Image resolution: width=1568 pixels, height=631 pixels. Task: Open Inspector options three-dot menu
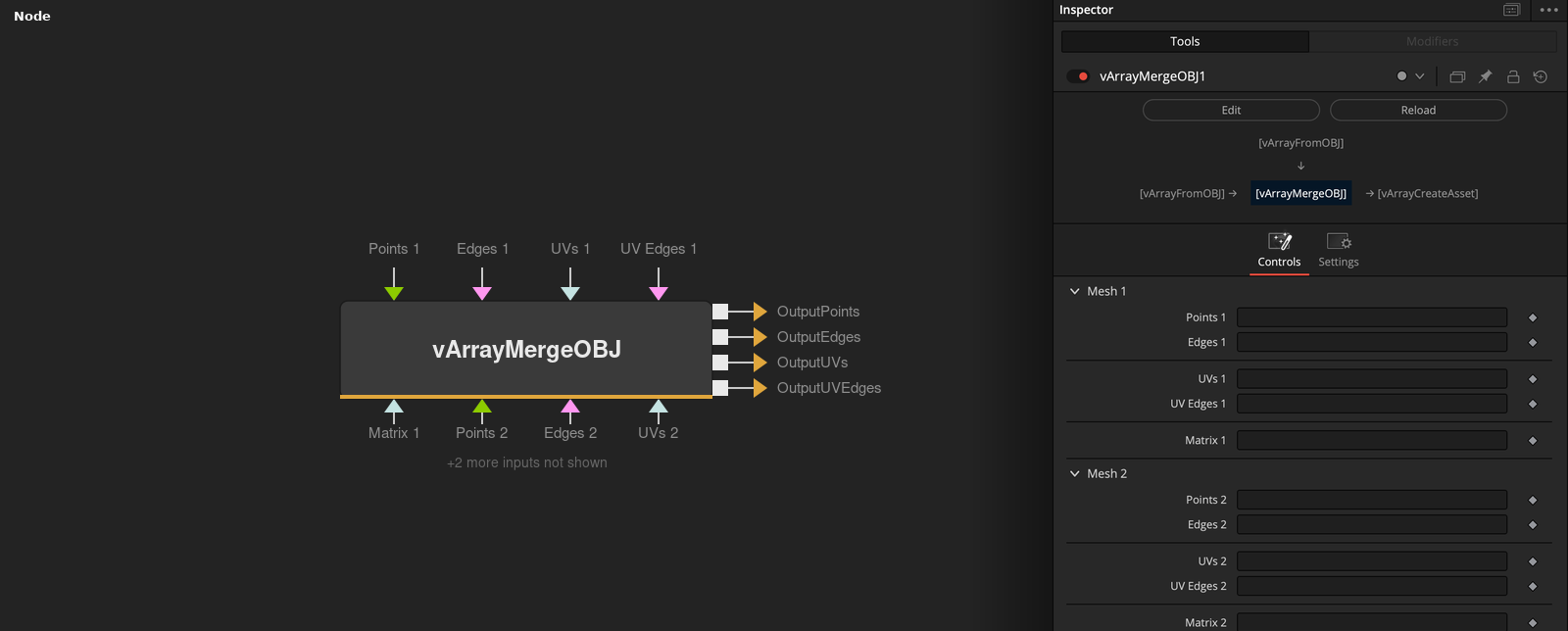pos(1548,10)
